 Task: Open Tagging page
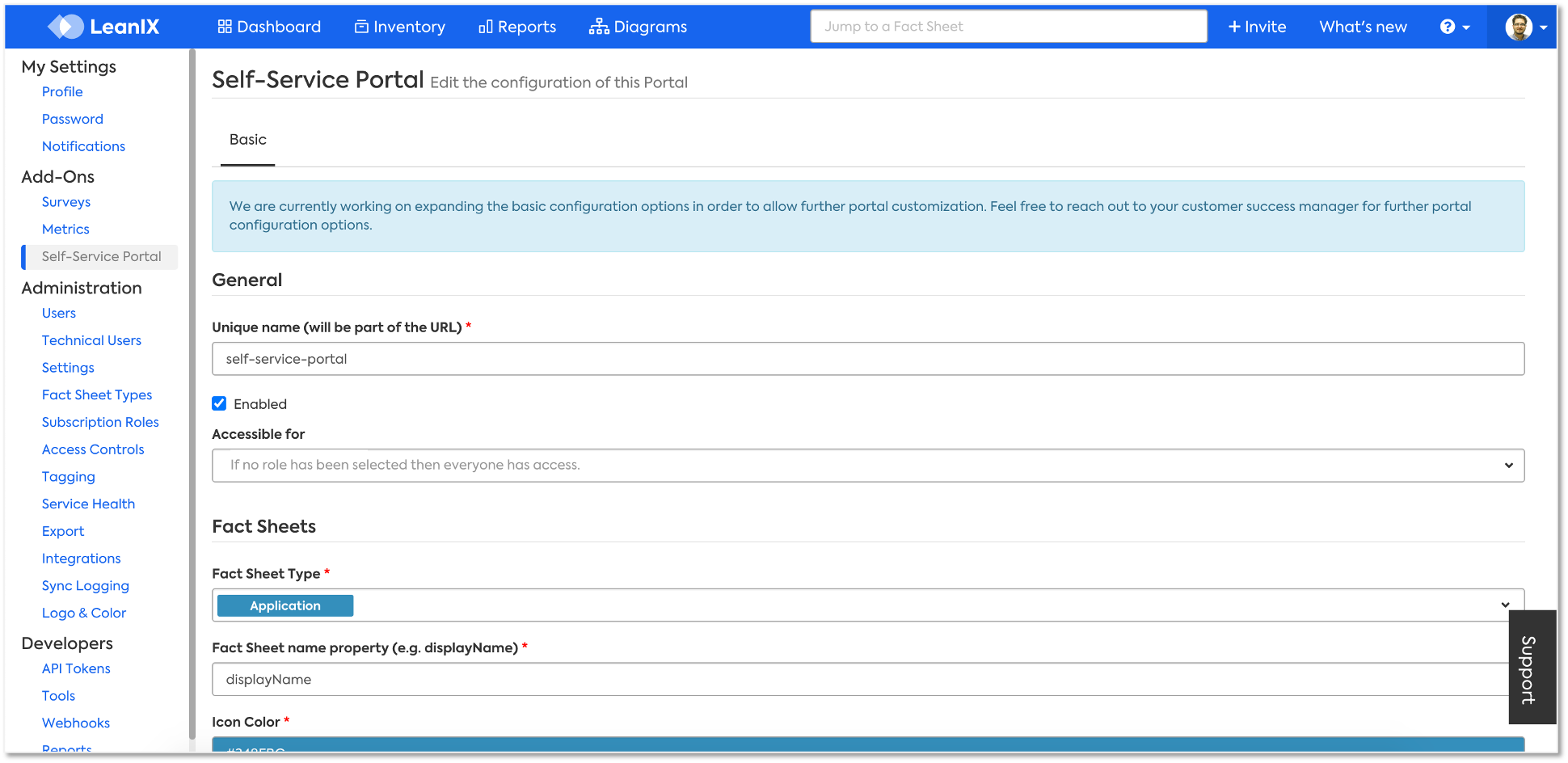[69, 477]
